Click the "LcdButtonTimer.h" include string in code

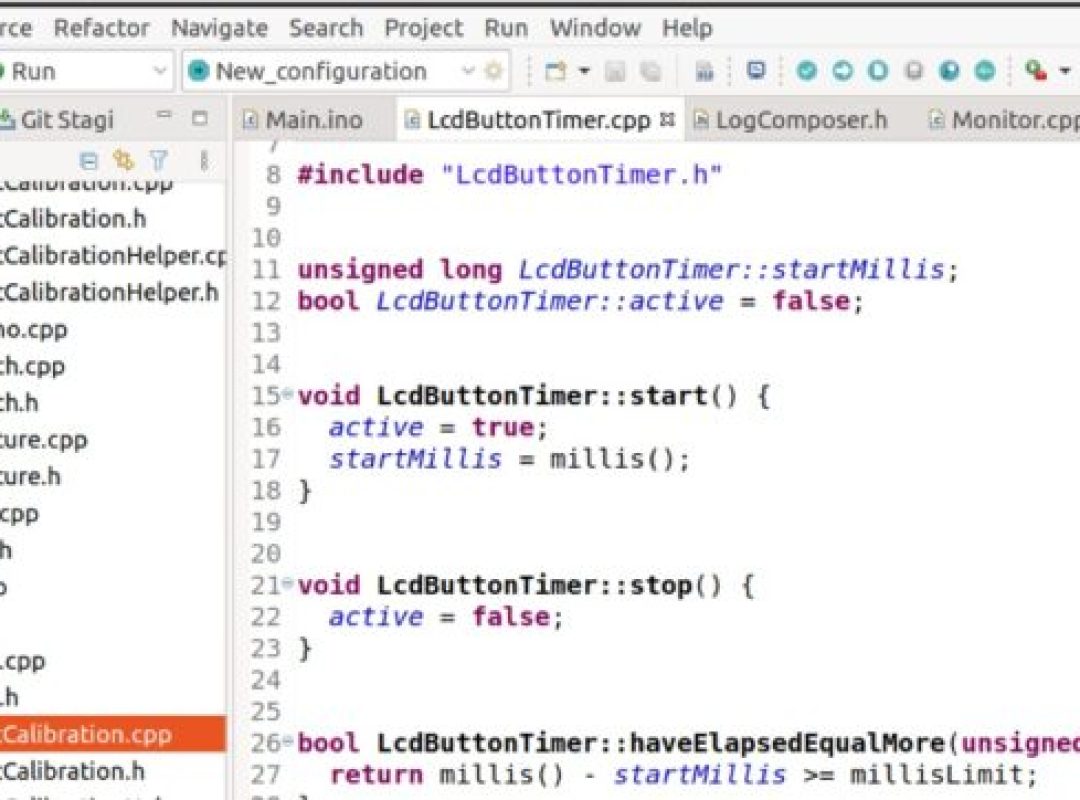(x=581, y=174)
